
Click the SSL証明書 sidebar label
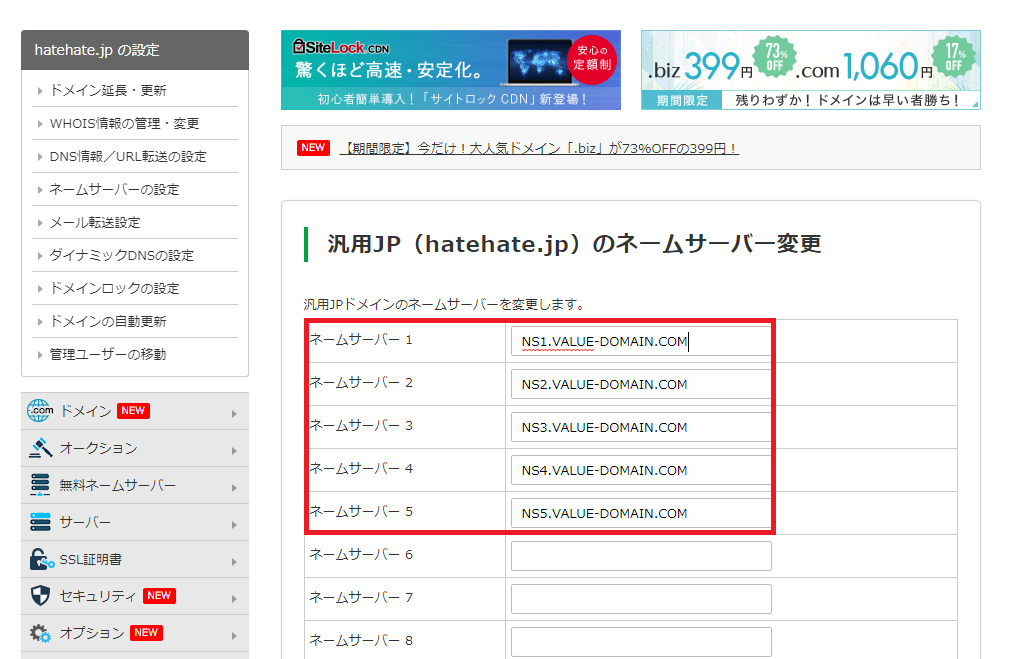pyautogui.click(x=91, y=559)
